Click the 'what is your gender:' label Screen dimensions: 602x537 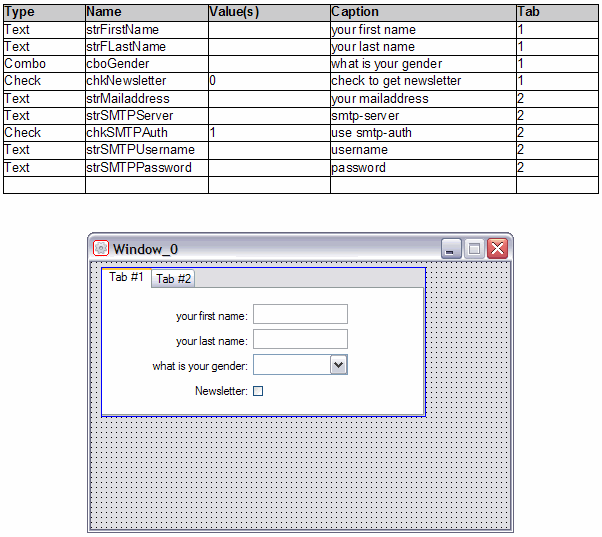[x=200, y=366]
